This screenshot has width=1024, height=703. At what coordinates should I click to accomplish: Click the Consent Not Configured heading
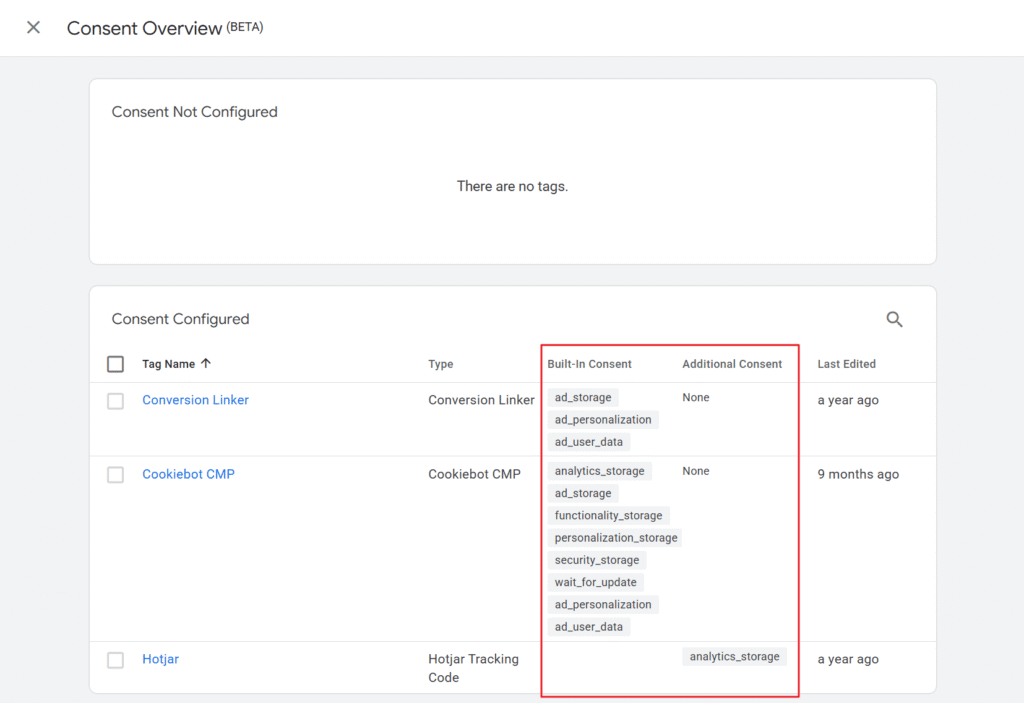click(x=195, y=112)
